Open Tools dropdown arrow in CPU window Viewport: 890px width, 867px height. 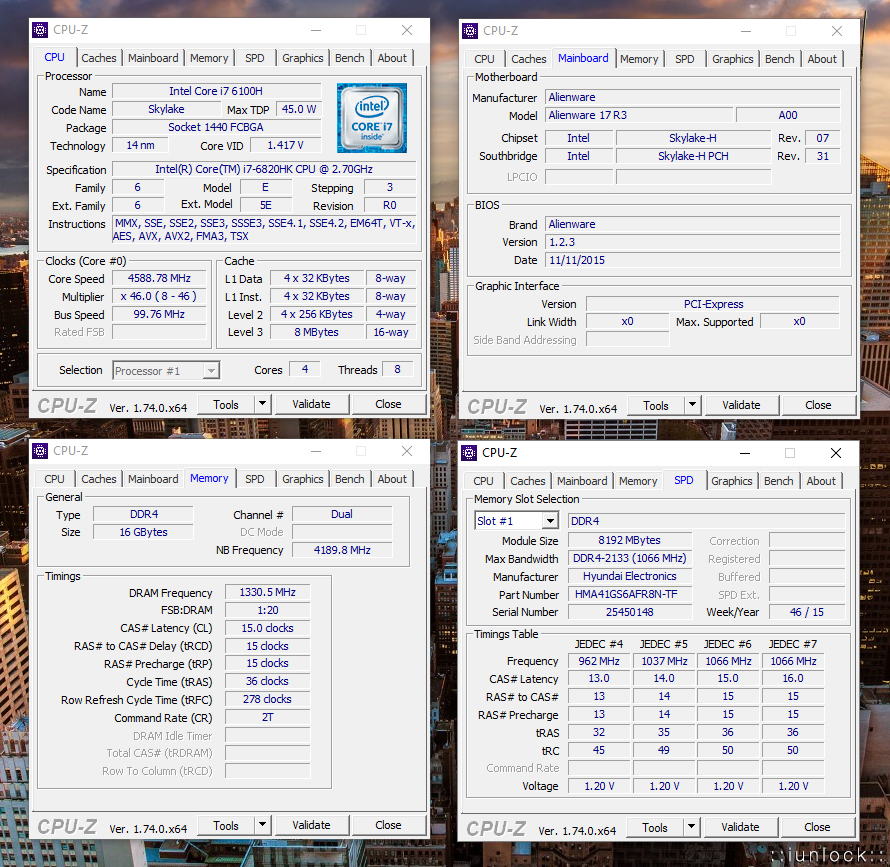pyautogui.click(x=262, y=404)
